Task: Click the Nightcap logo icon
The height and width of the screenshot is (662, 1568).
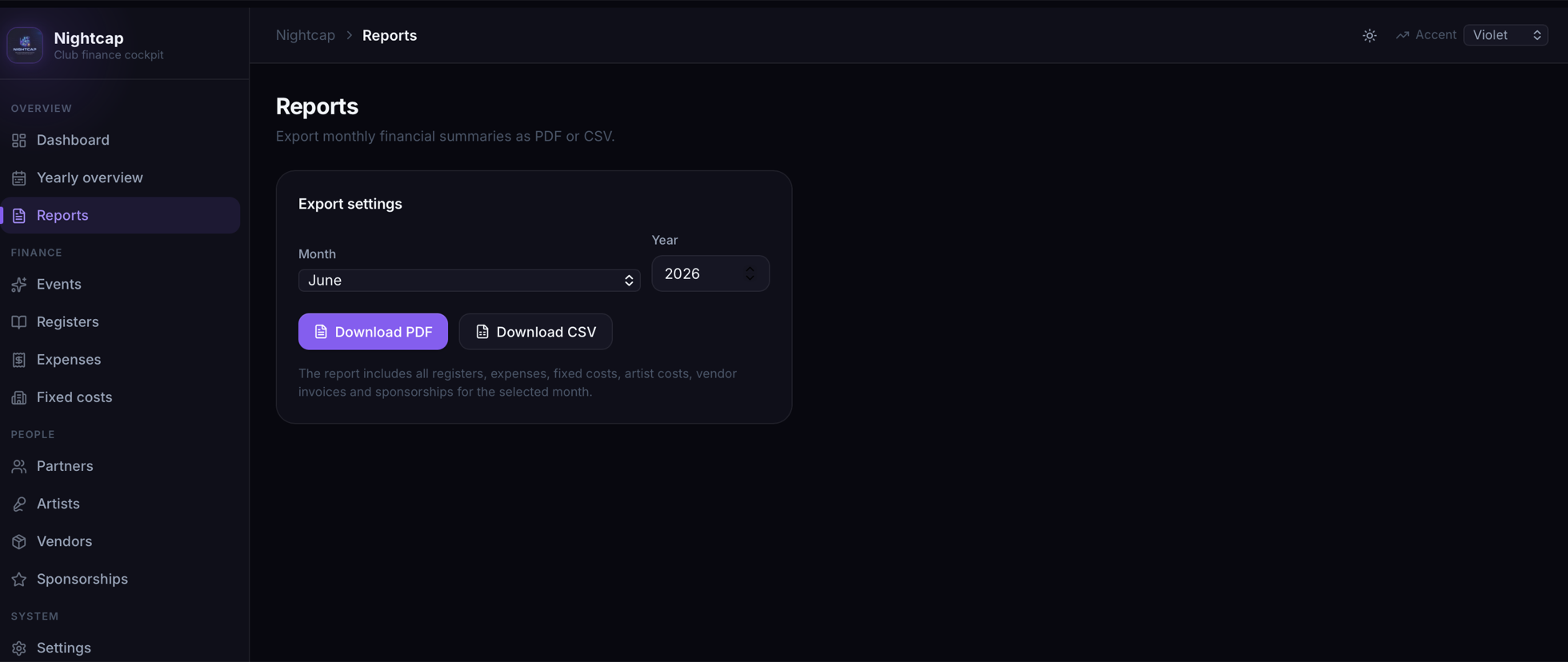Action: (25, 45)
